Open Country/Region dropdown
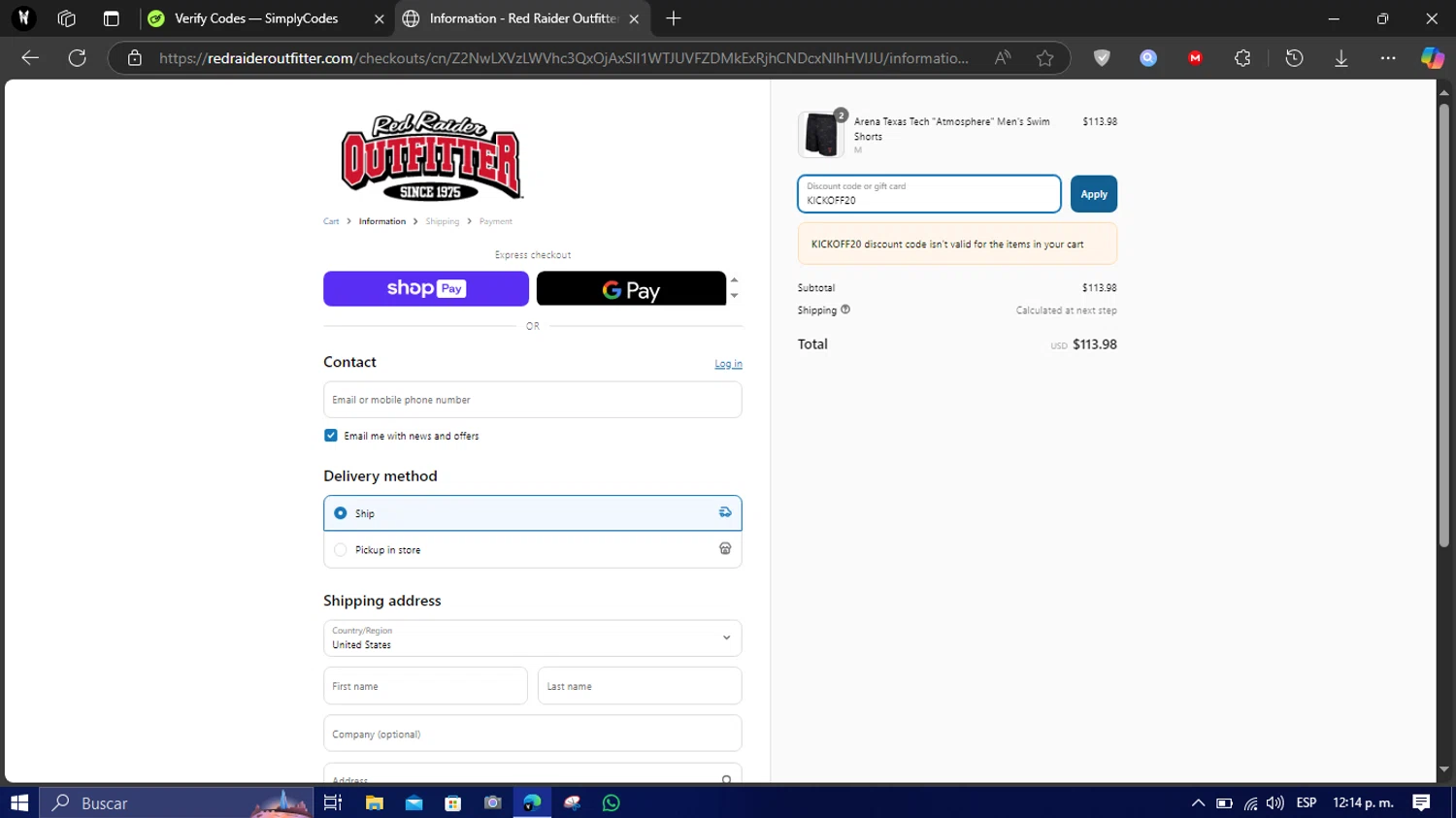Viewport: 1456px width, 818px height. [532, 638]
